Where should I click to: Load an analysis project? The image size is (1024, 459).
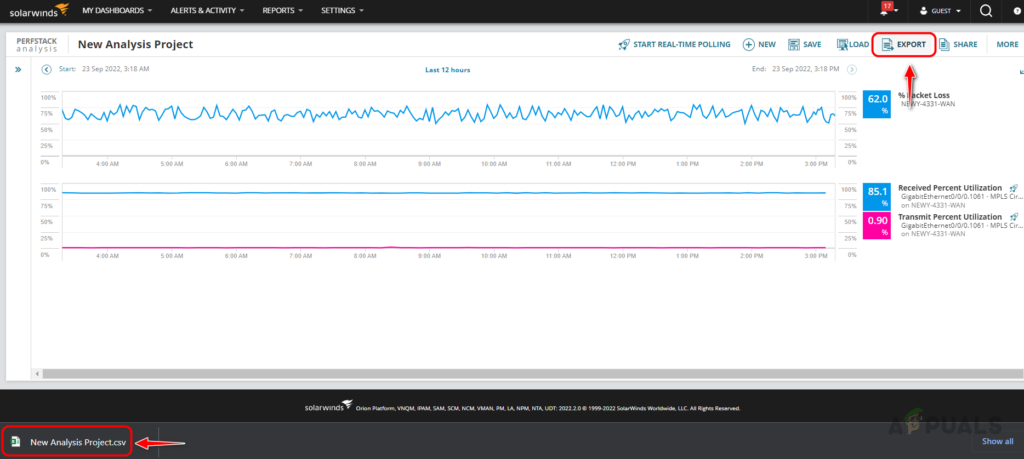pos(853,44)
